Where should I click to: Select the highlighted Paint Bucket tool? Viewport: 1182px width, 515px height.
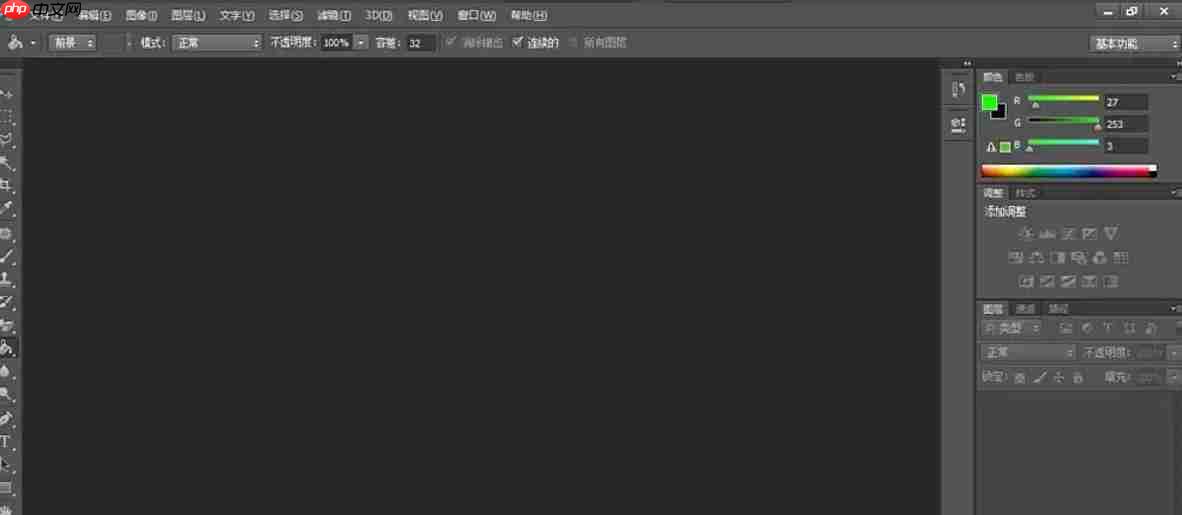[x=8, y=348]
